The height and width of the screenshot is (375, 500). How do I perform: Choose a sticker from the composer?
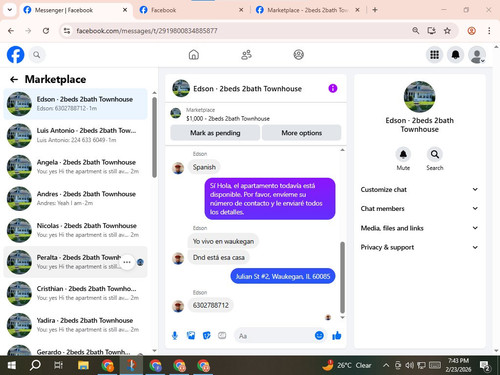[207, 335]
